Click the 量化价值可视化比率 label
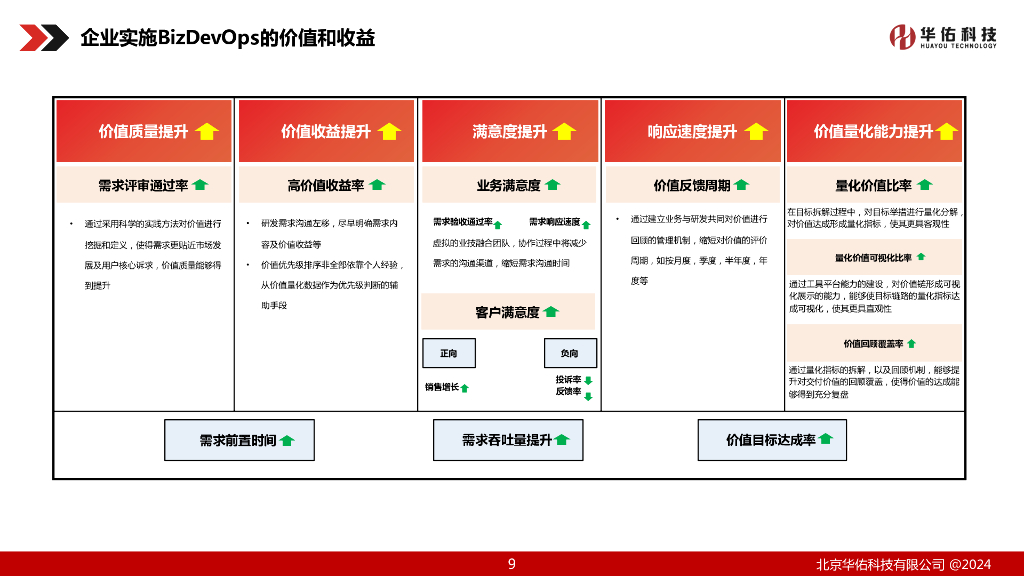The image size is (1024, 576). pos(873,258)
